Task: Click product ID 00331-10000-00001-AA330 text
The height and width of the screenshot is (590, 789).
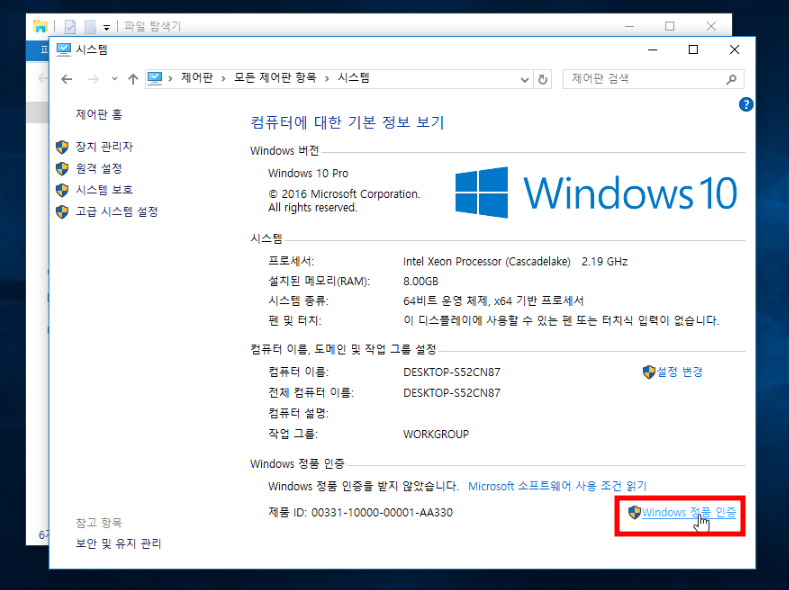Action: click(382, 513)
